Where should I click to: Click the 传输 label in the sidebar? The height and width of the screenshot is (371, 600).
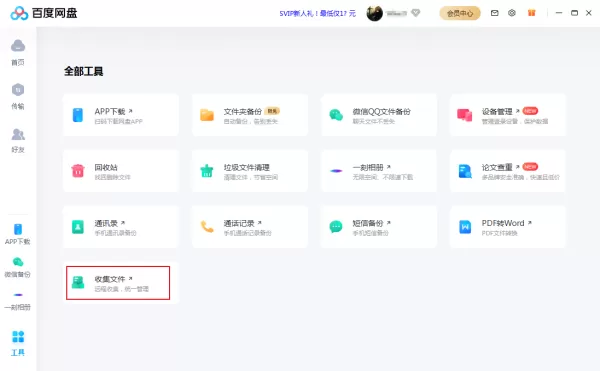18,106
